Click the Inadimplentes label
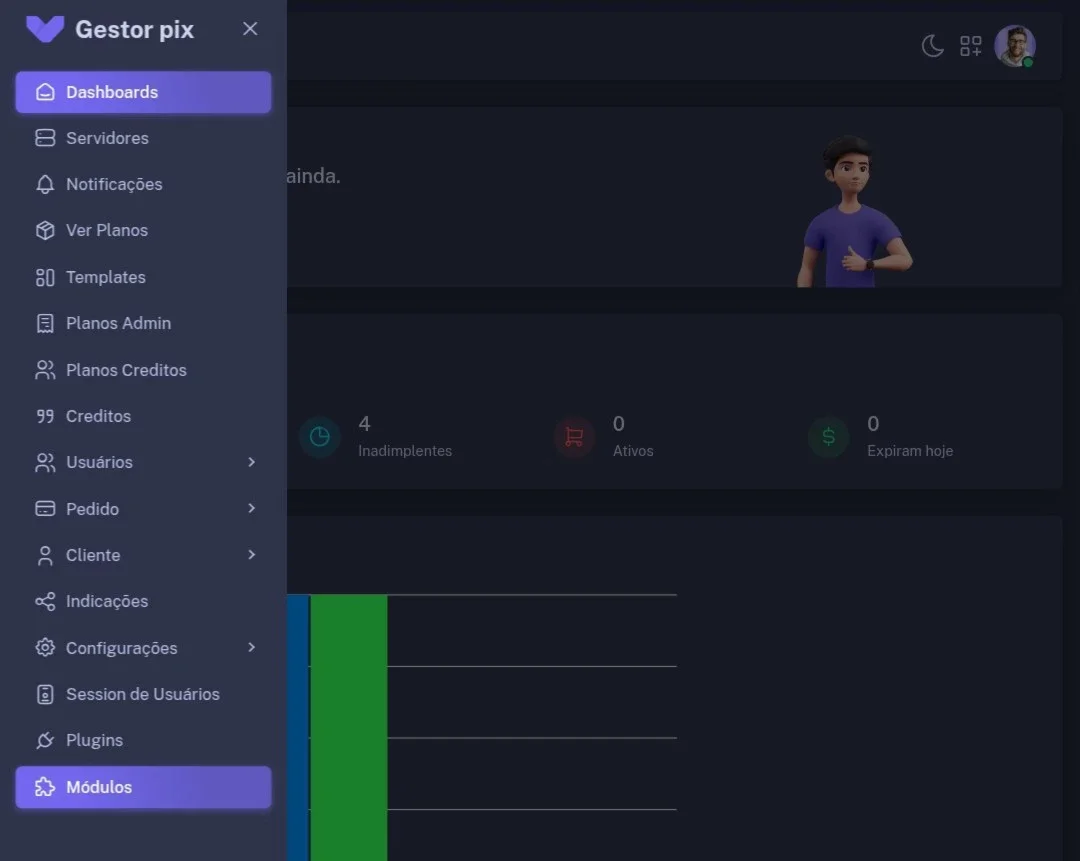Viewport: 1080px width, 861px height. (x=405, y=450)
